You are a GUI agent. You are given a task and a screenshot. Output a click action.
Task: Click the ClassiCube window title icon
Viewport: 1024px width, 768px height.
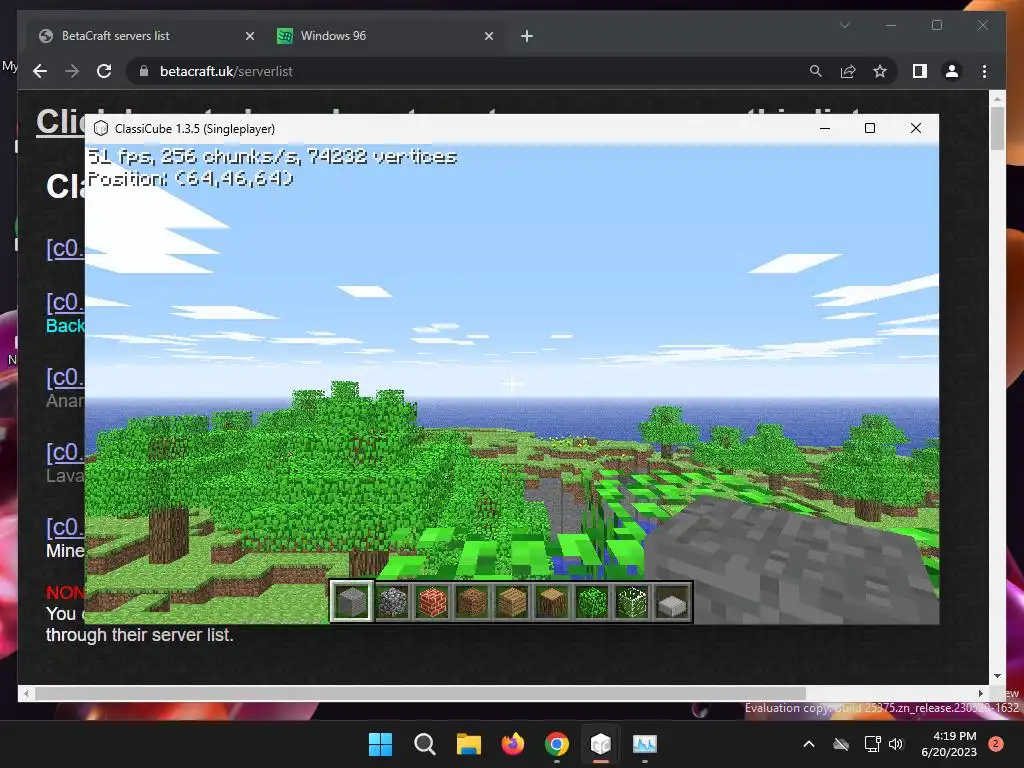tap(101, 129)
